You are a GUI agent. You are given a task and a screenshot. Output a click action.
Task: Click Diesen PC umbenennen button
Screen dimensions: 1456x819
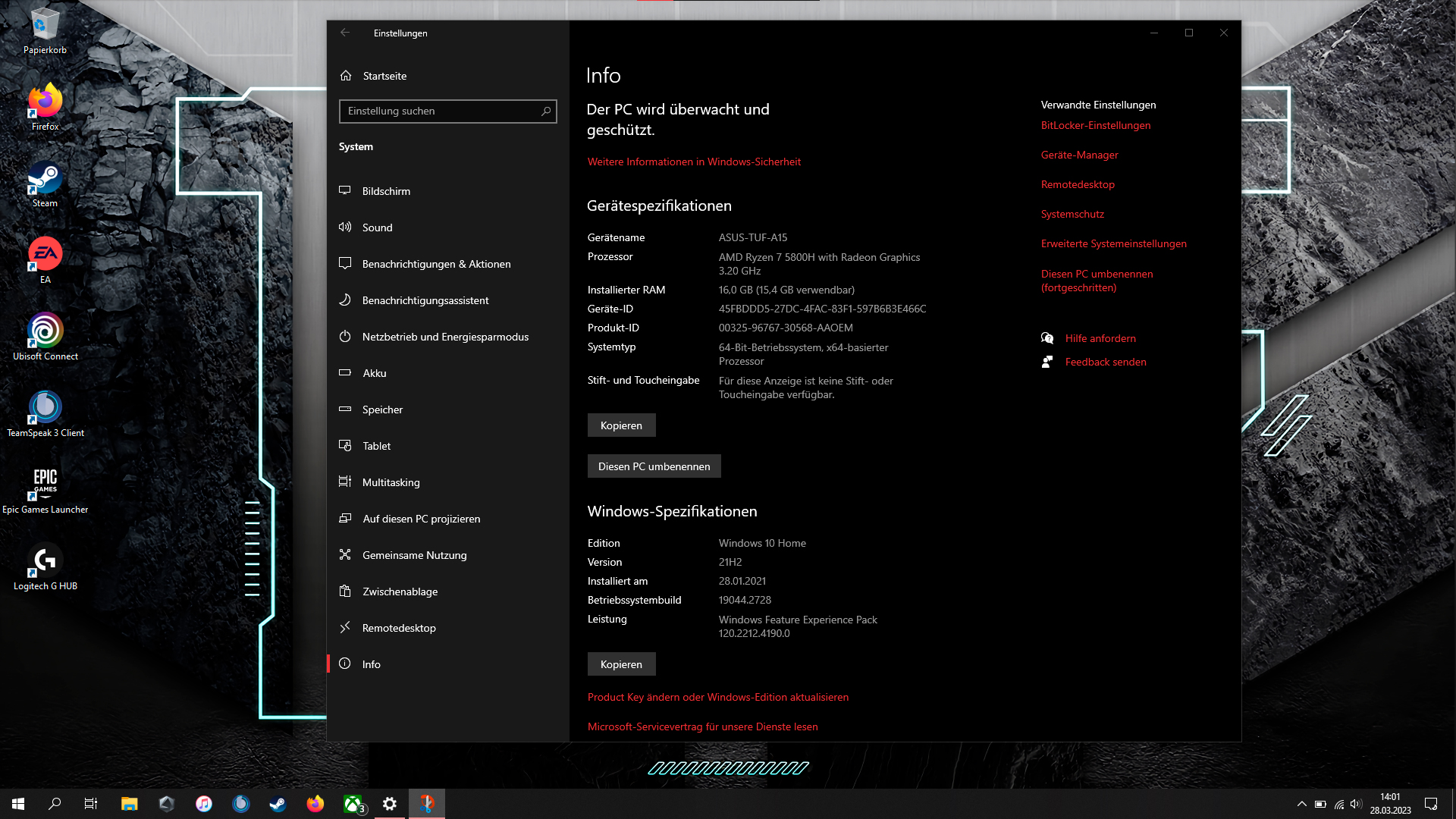654,466
